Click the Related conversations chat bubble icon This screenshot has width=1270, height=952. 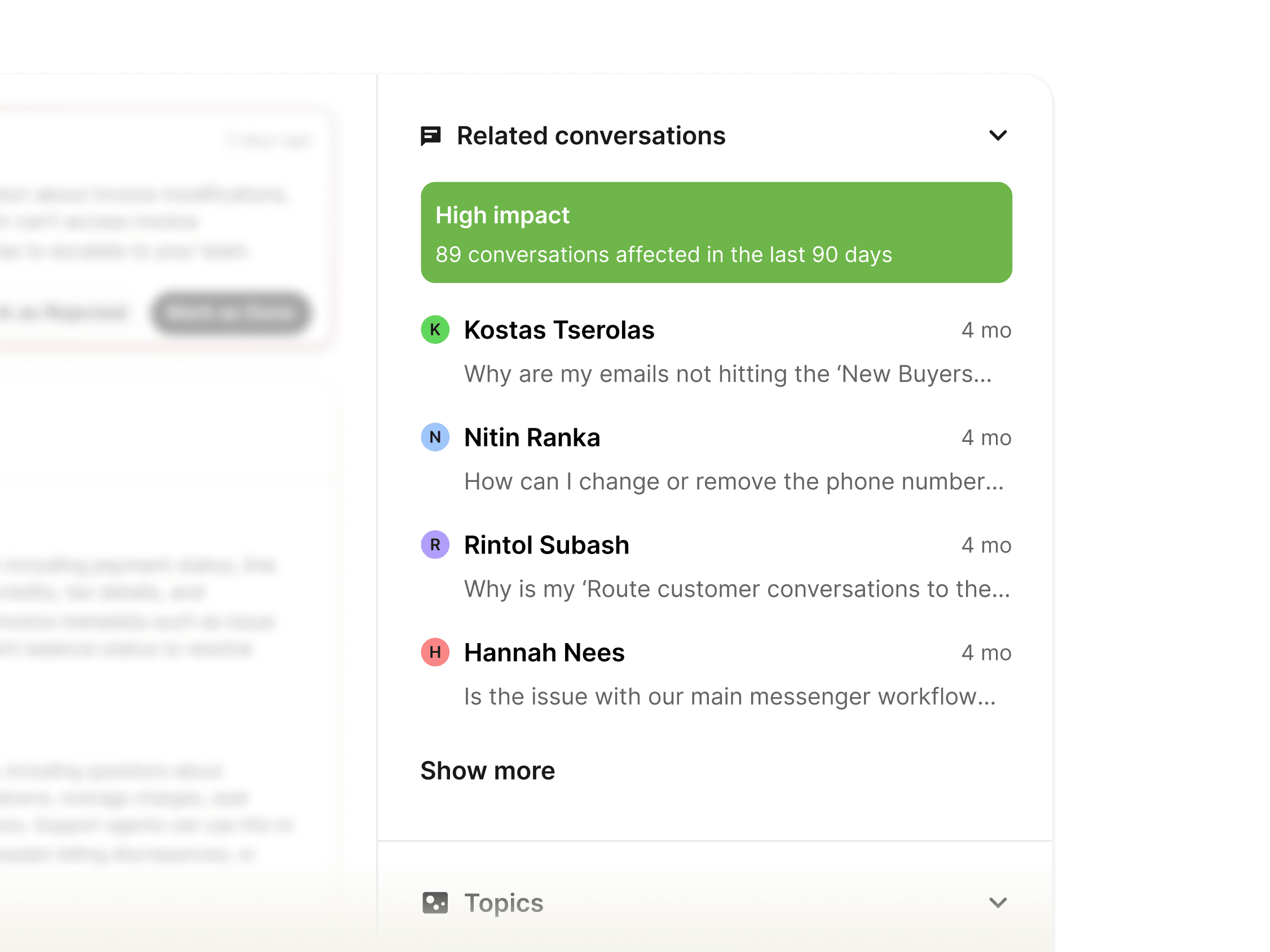[x=433, y=136]
